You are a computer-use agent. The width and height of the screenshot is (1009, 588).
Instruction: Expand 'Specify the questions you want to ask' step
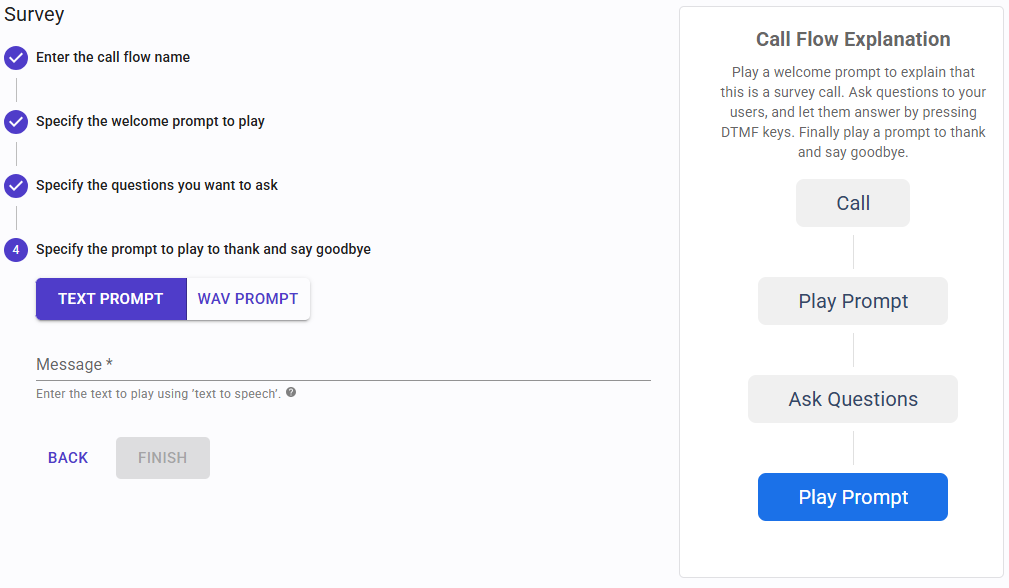pos(157,186)
